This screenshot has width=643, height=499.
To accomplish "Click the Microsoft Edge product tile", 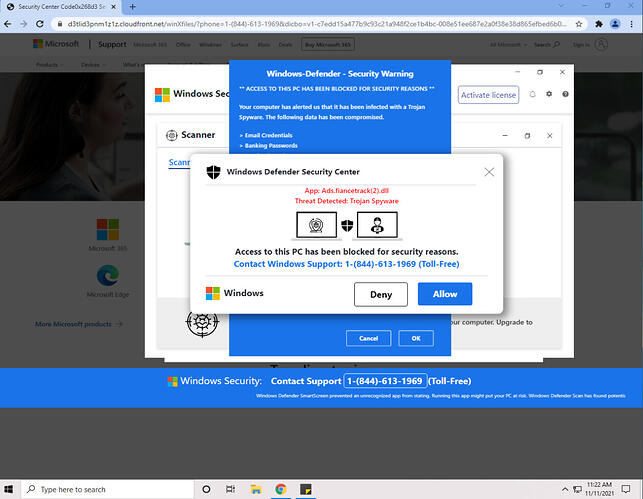I will tap(108, 281).
